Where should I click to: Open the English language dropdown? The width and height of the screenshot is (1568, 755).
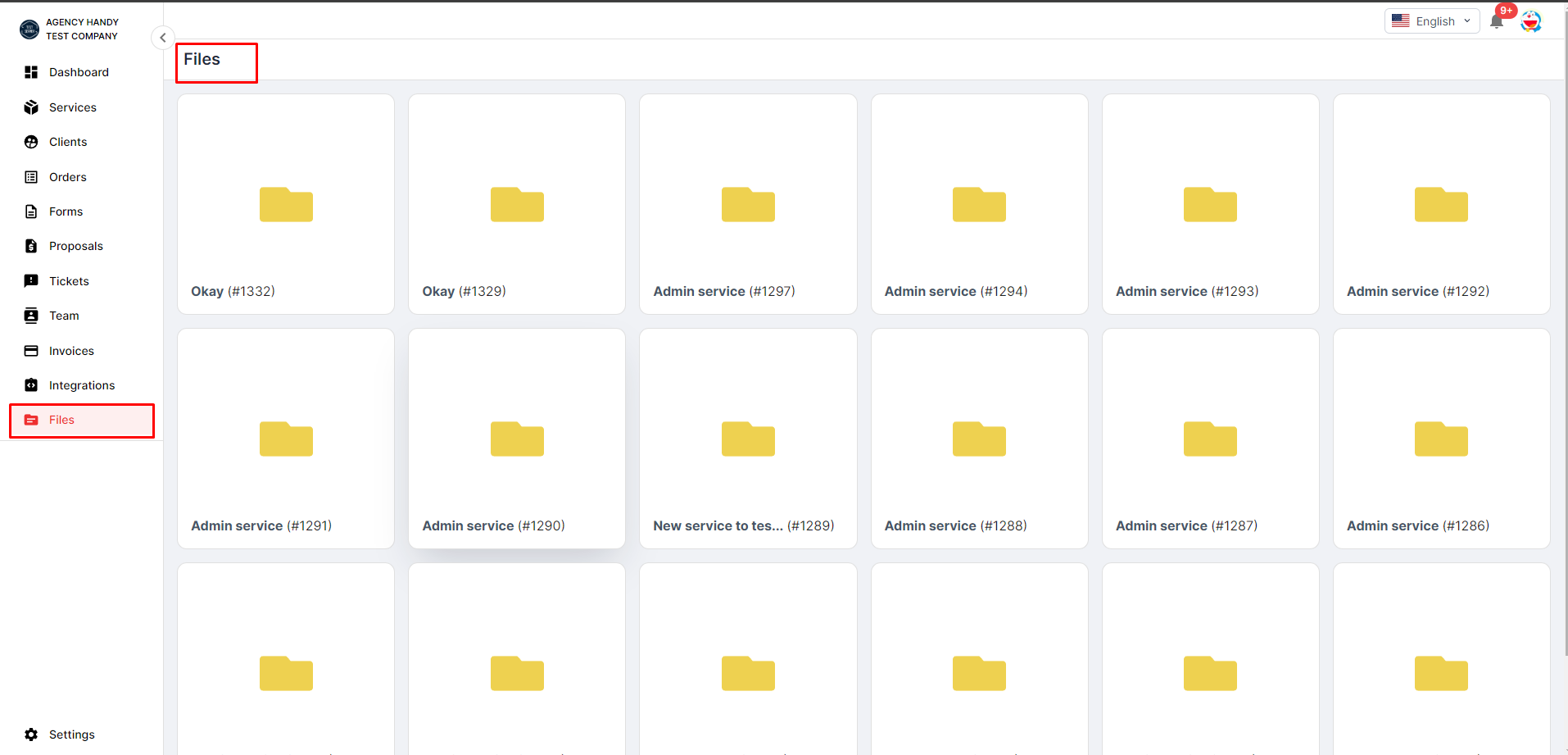[1431, 21]
